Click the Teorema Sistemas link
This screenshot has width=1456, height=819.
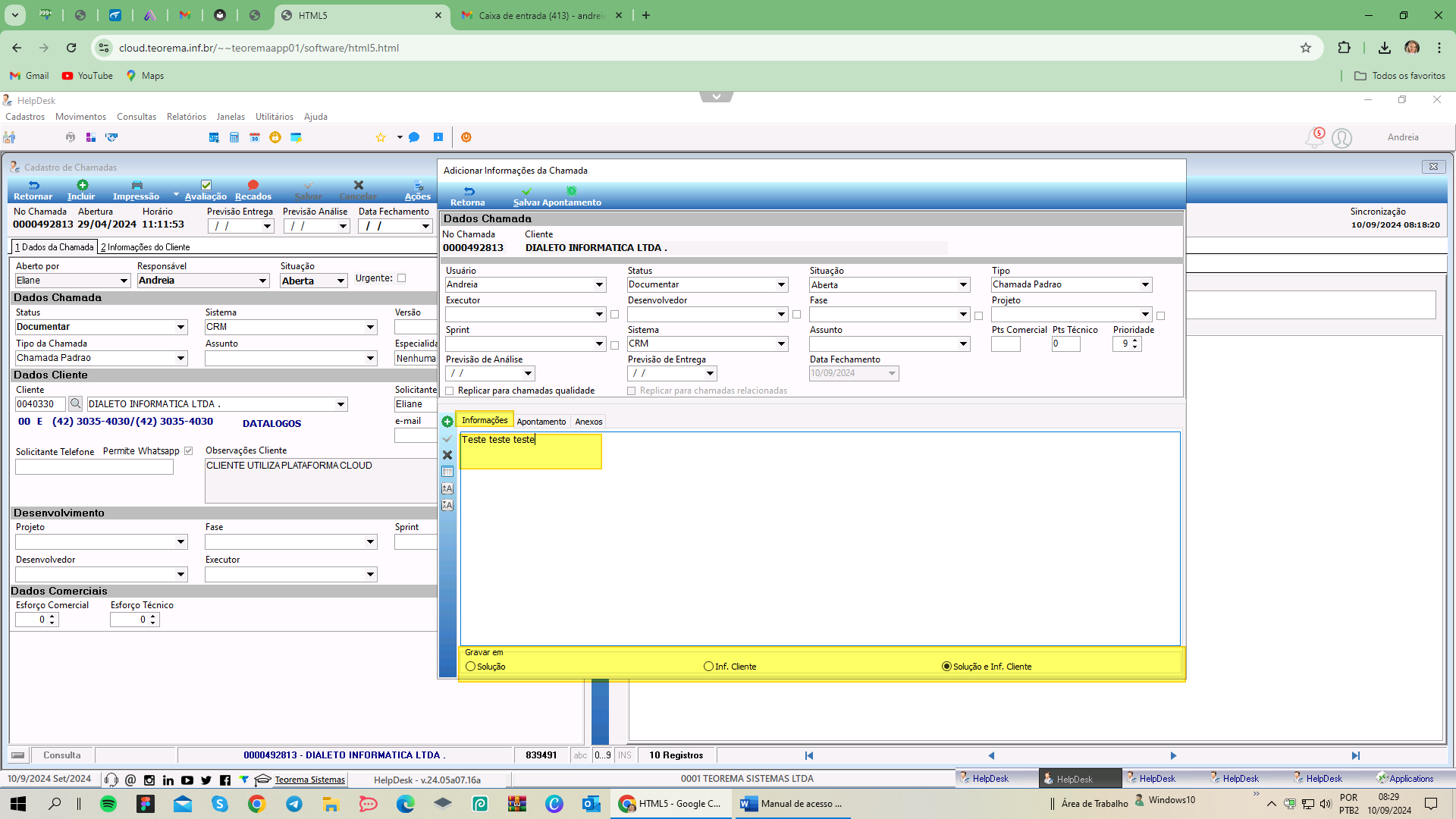pyautogui.click(x=309, y=780)
